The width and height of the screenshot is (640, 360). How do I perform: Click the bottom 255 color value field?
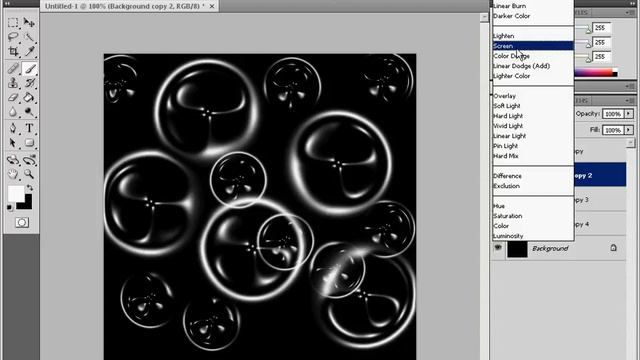[x=601, y=57]
